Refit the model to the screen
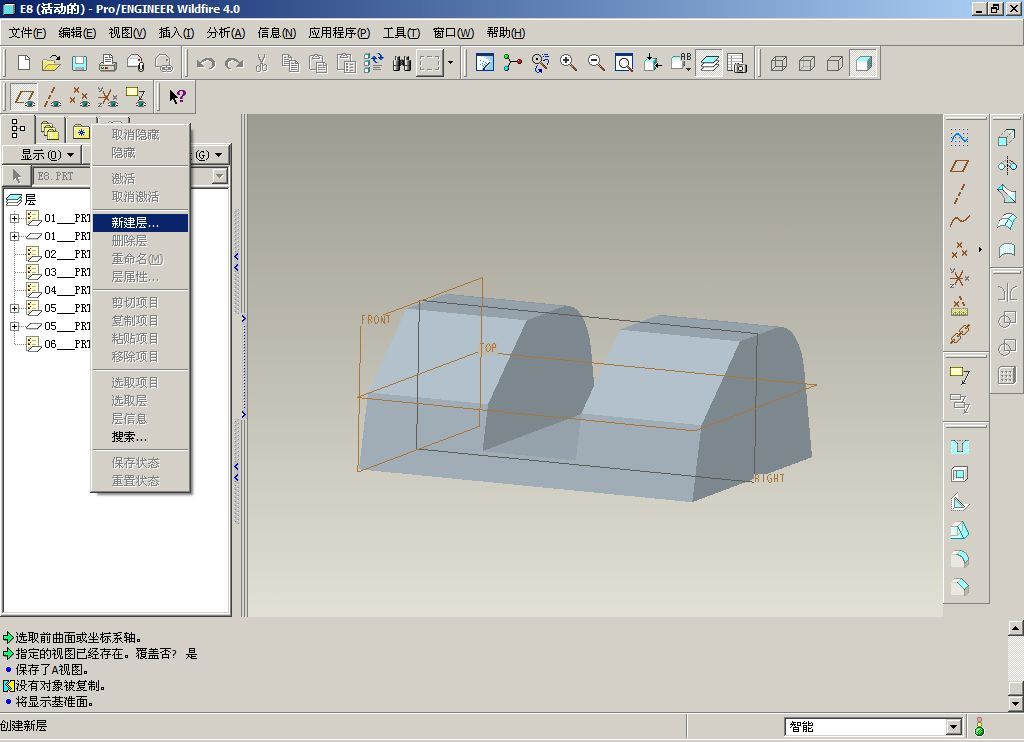 tap(624, 63)
